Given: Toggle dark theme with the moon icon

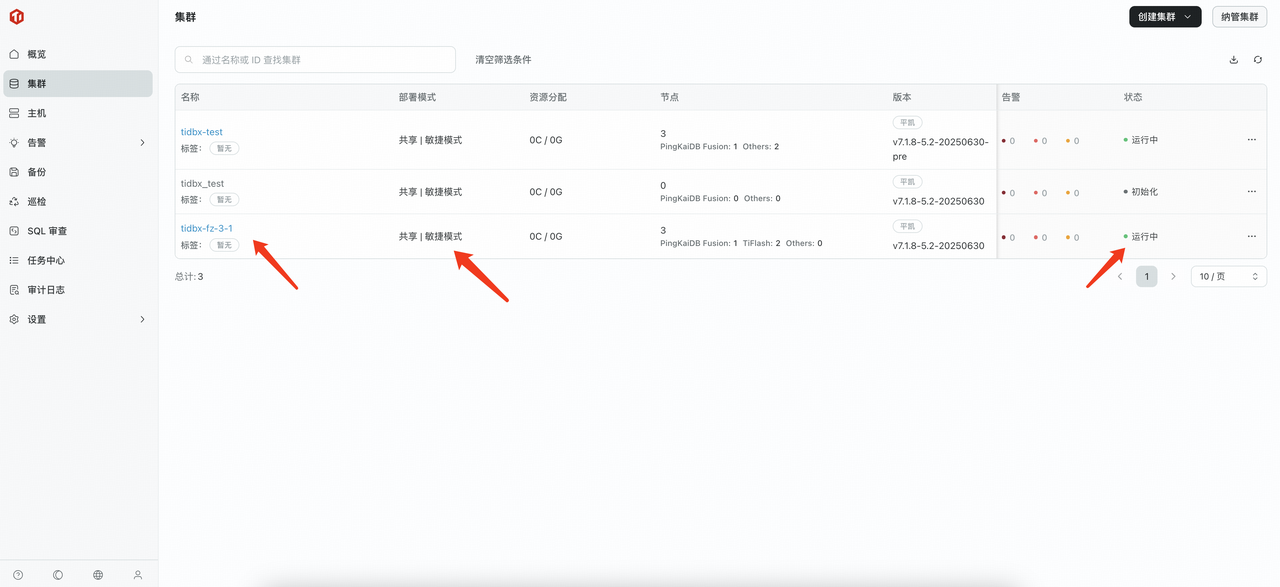Looking at the screenshot, I should tap(58, 575).
